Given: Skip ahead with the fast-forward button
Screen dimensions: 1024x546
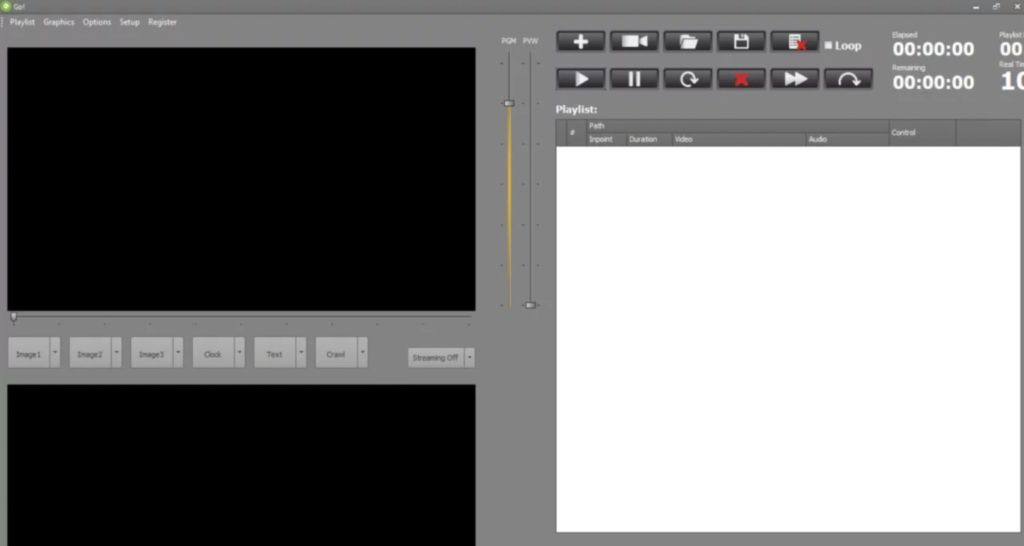Looking at the screenshot, I should (x=795, y=79).
